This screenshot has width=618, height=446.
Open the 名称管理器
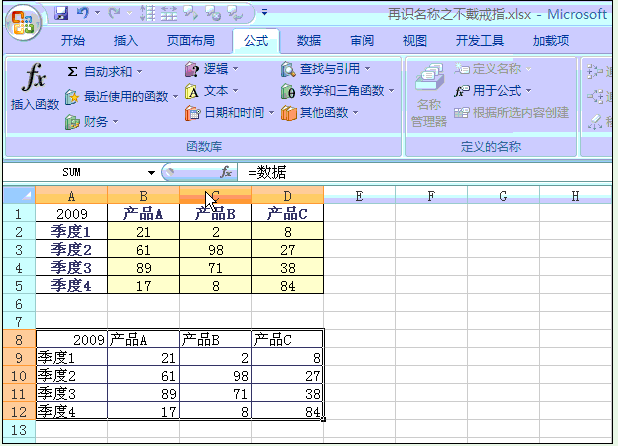(429, 95)
